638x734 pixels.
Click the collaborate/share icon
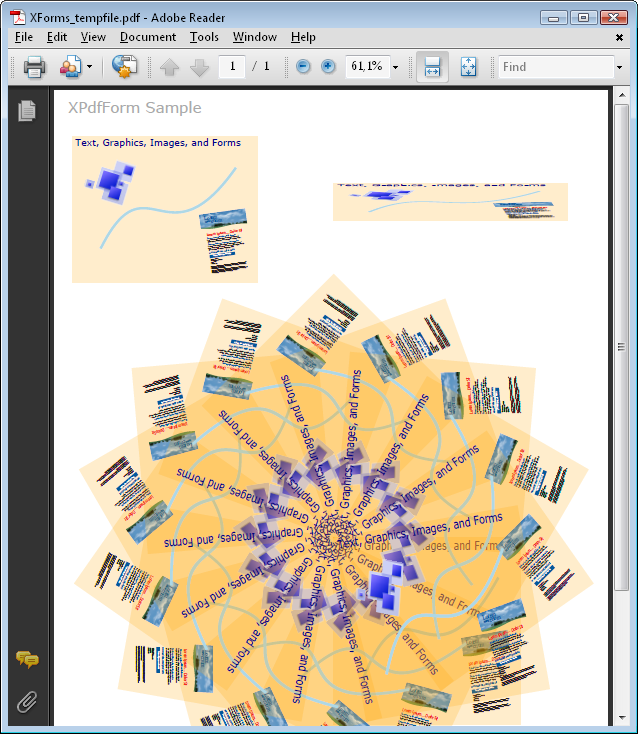coord(70,67)
